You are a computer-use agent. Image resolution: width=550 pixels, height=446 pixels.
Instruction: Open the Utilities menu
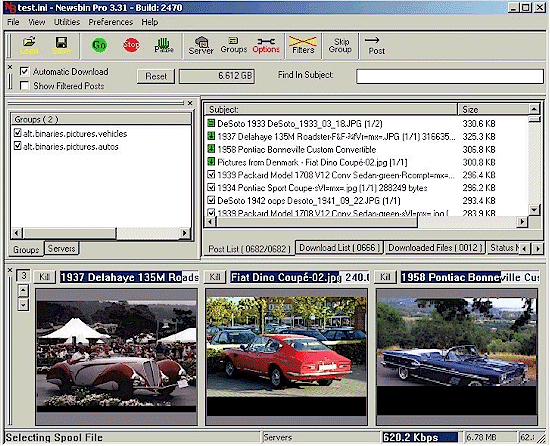[x=67, y=22]
